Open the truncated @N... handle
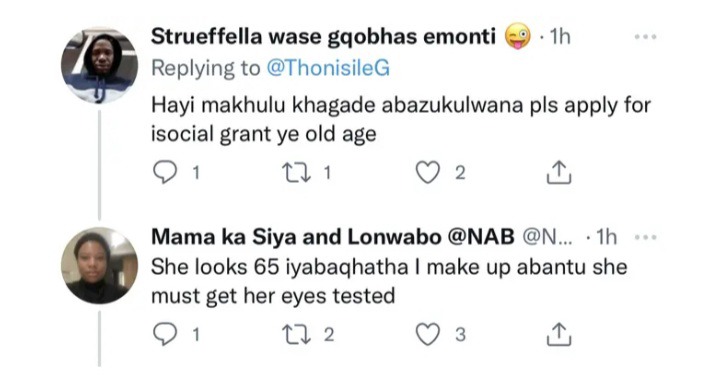 pyautogui.click(x=548, y=237)
